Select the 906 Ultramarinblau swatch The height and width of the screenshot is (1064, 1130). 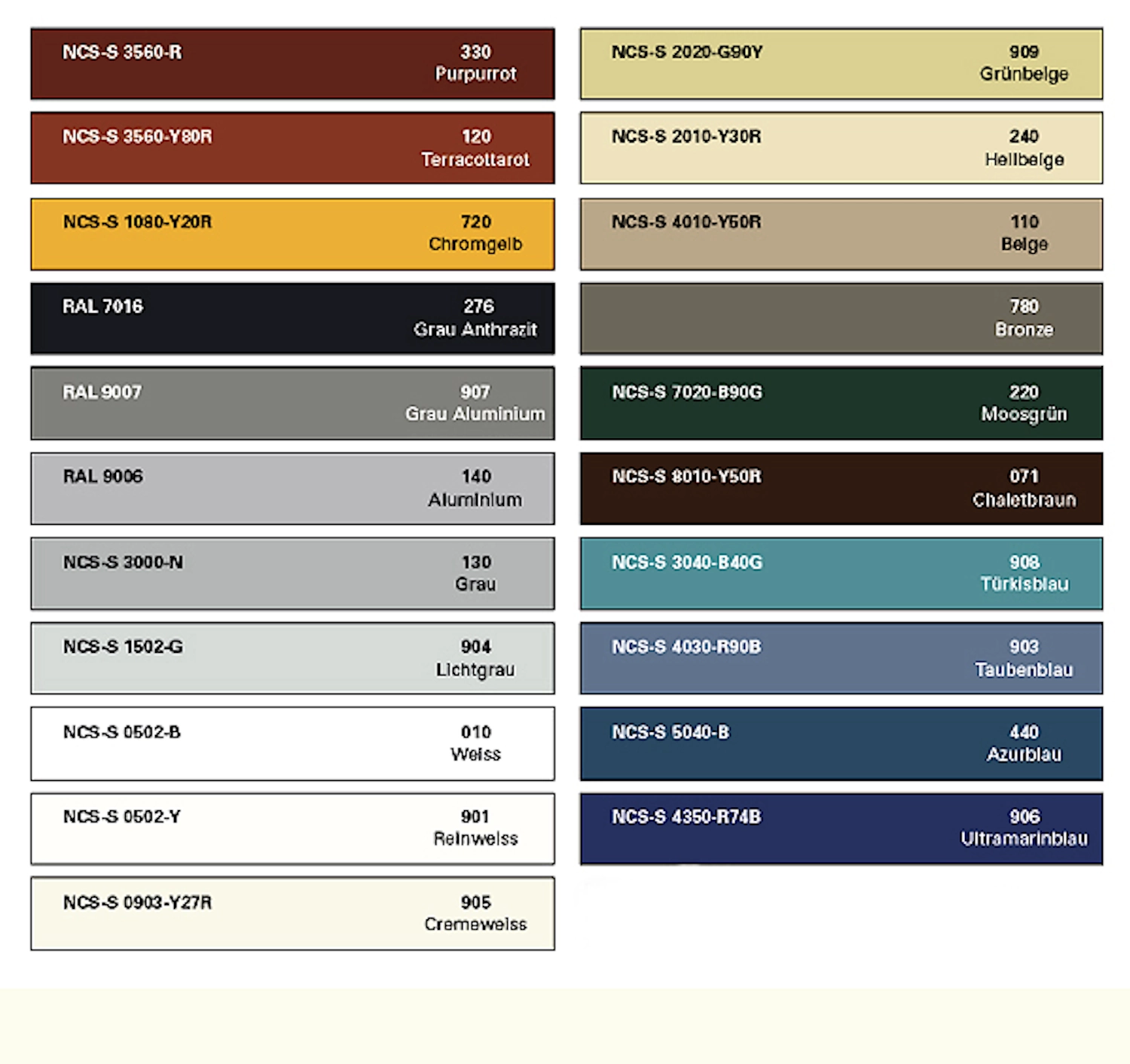pyautogui.click(x=841, y=829)
